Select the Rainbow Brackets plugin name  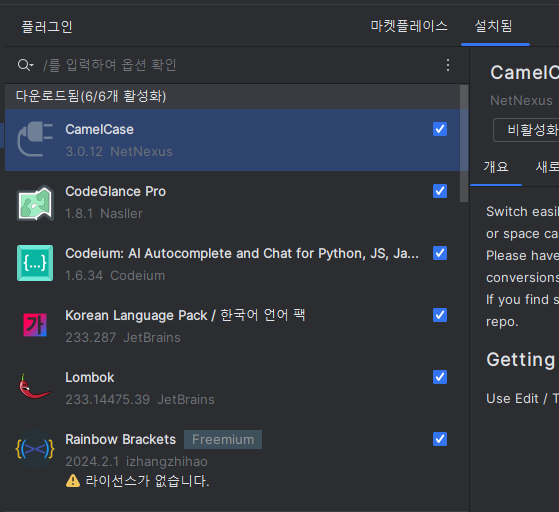coord(120,440)
